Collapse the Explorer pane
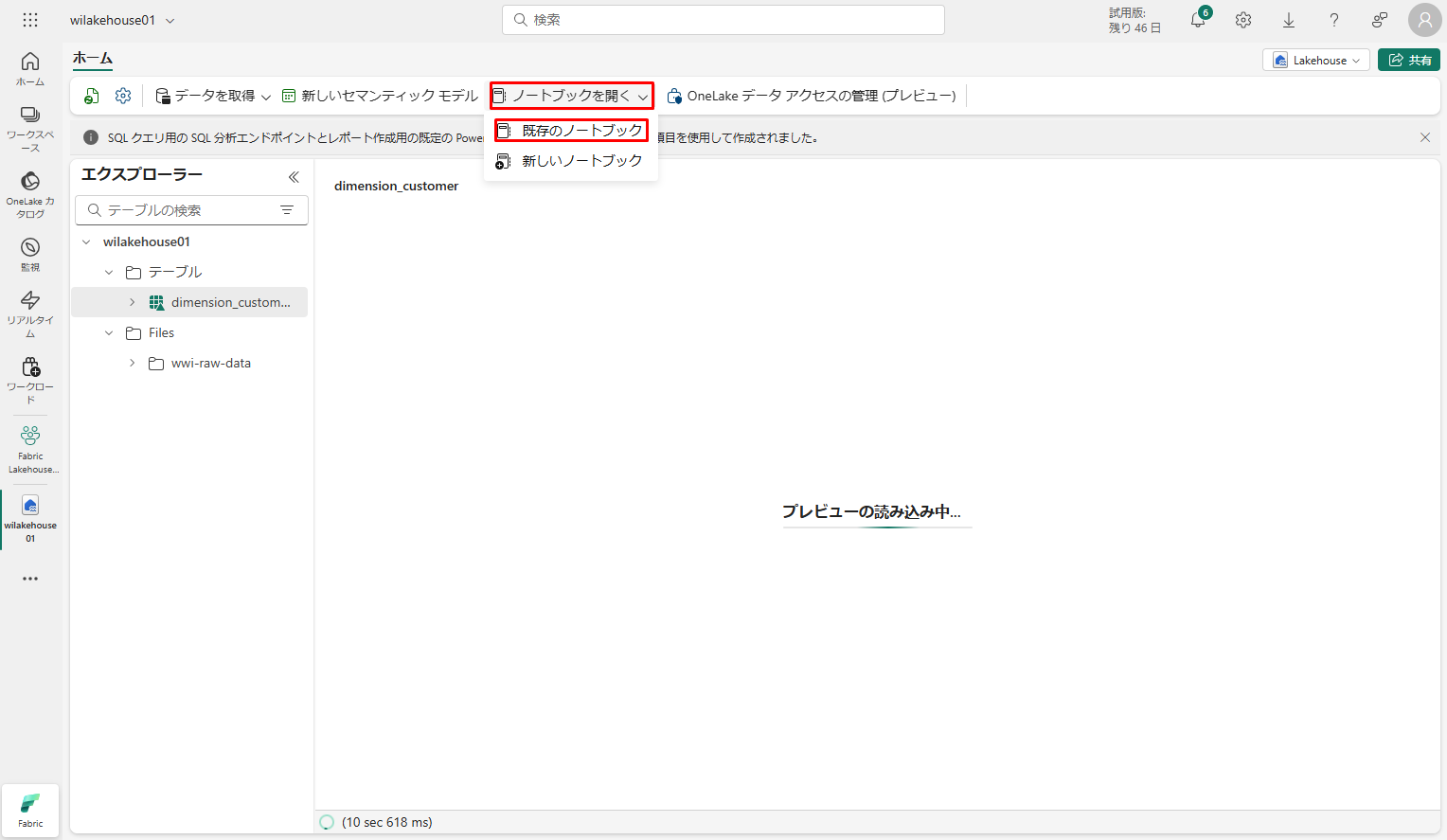 [294, 176]
